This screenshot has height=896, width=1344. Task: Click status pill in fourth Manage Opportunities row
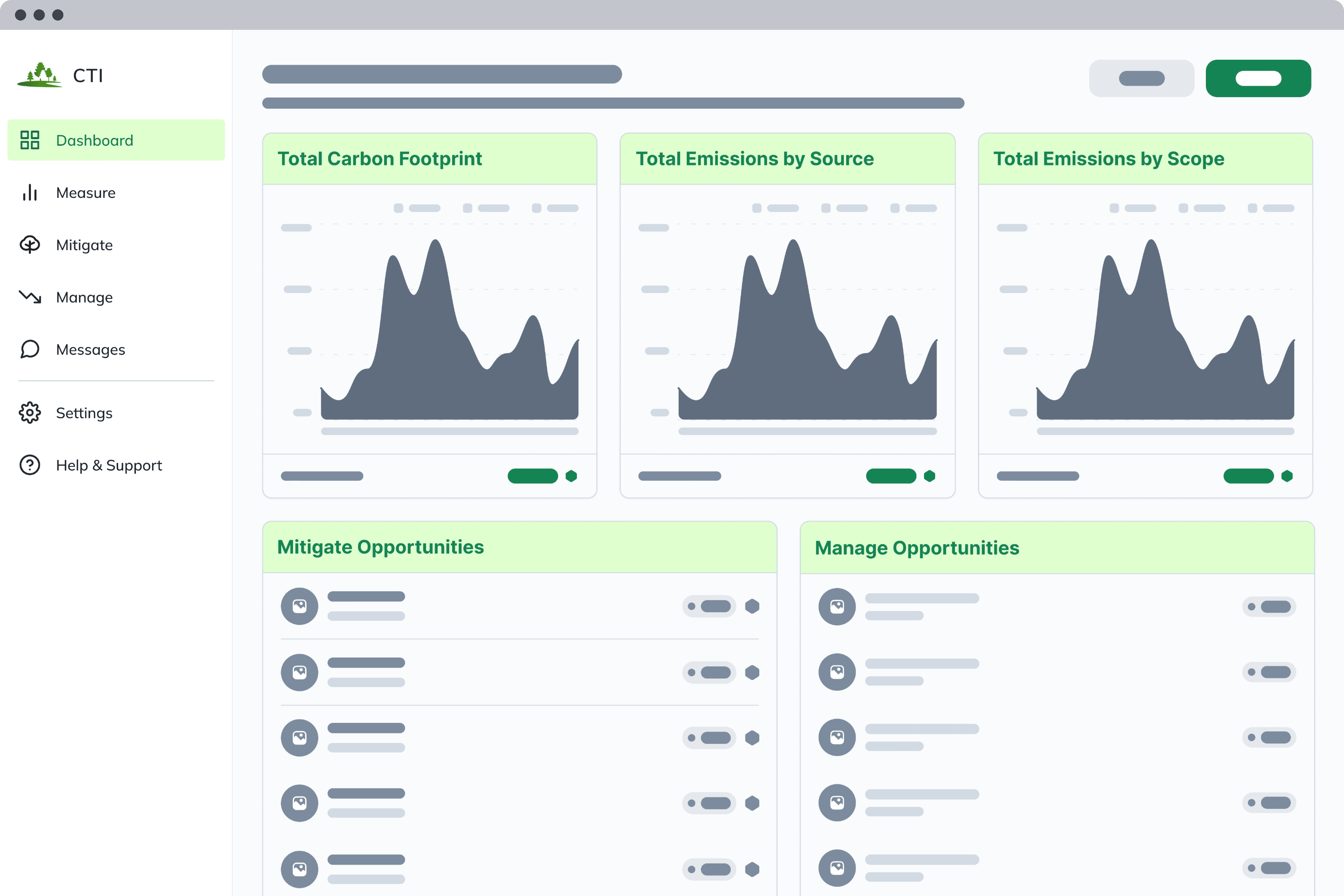1269,803
